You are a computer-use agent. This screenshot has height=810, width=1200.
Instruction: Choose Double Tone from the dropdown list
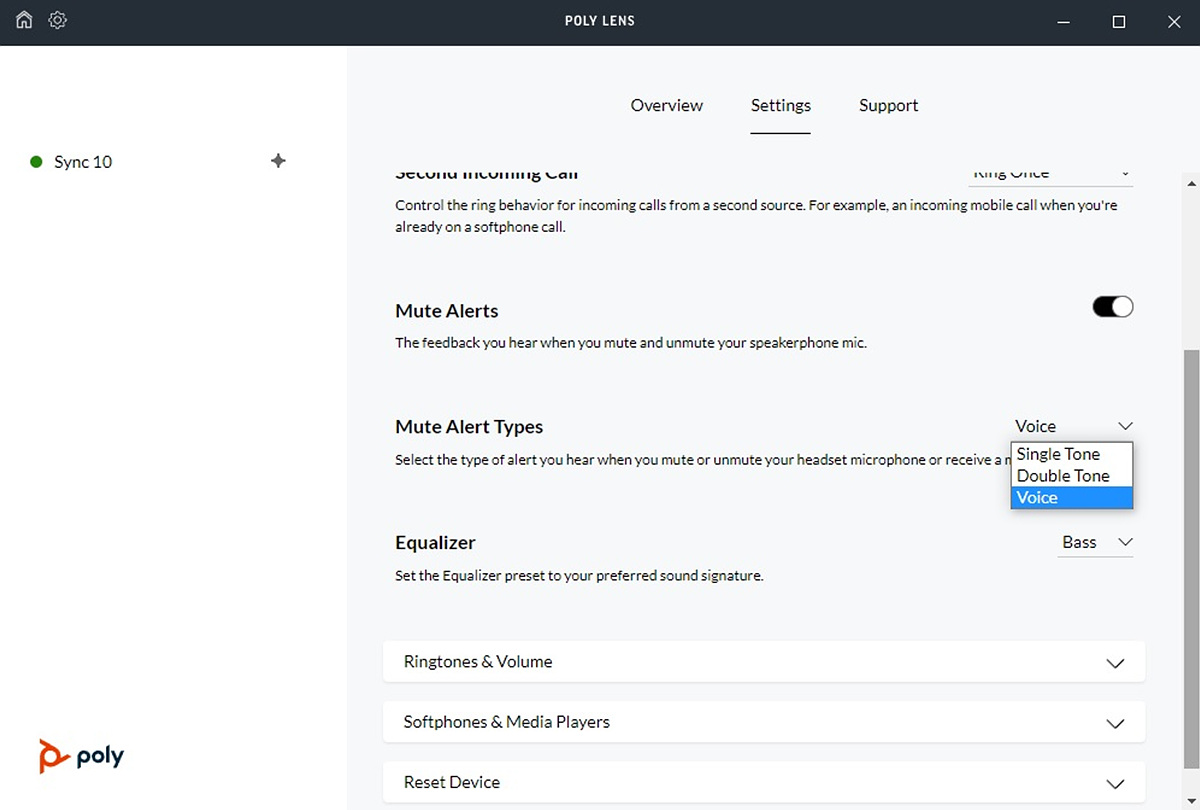[x=1071, y=476]
